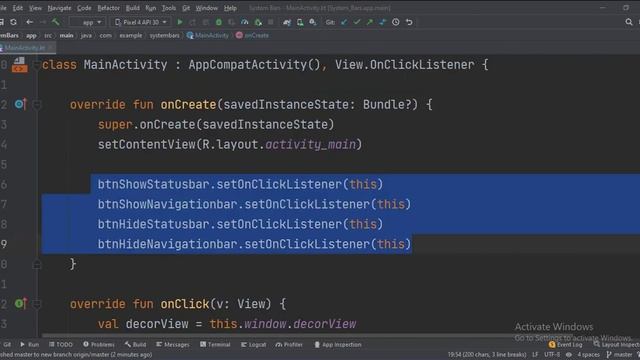
Task: Open the Run tool window
Action: (29, 344)
